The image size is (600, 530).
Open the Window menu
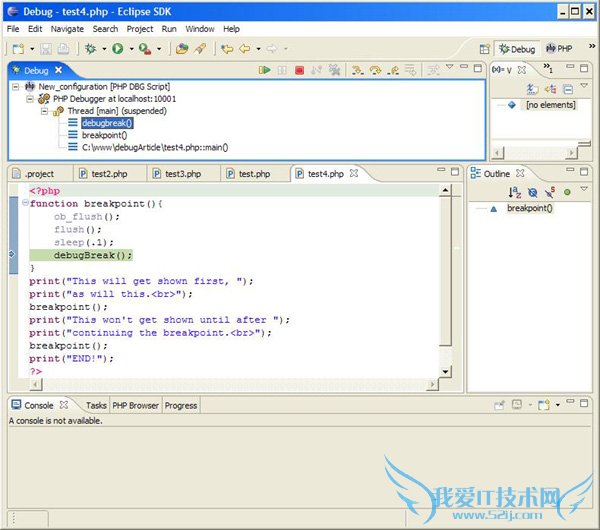tap(200, 29)
